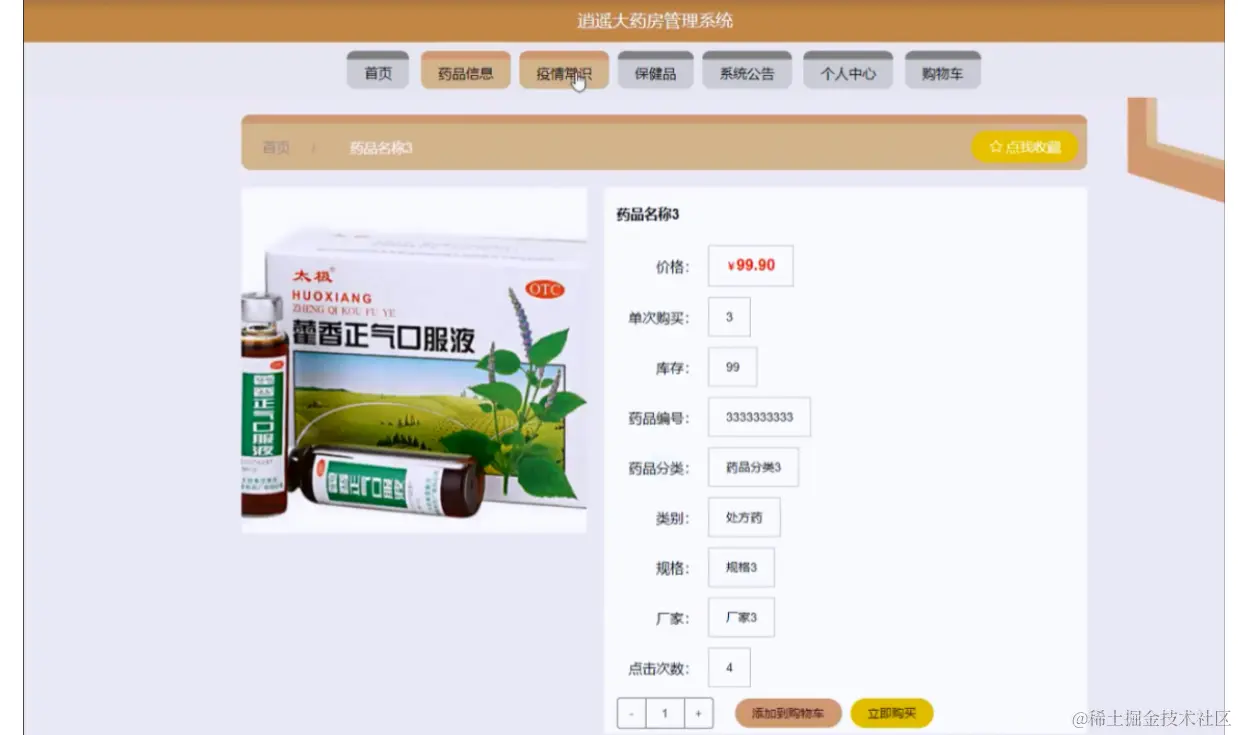The image size is (1238, 735).
Task: Click the 首页 breadcrumb link
Action: click(276, 148)
